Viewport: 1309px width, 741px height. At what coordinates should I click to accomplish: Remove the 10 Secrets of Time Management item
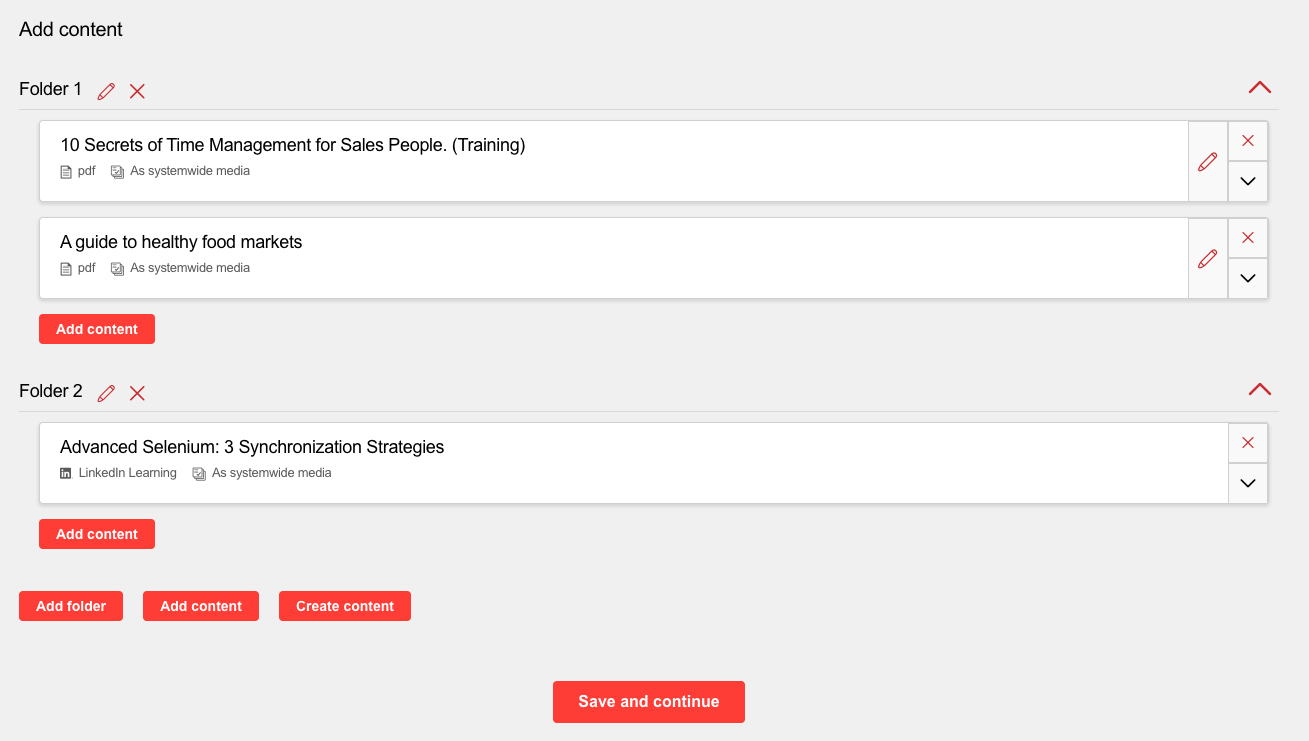(x=1247, y=141)
